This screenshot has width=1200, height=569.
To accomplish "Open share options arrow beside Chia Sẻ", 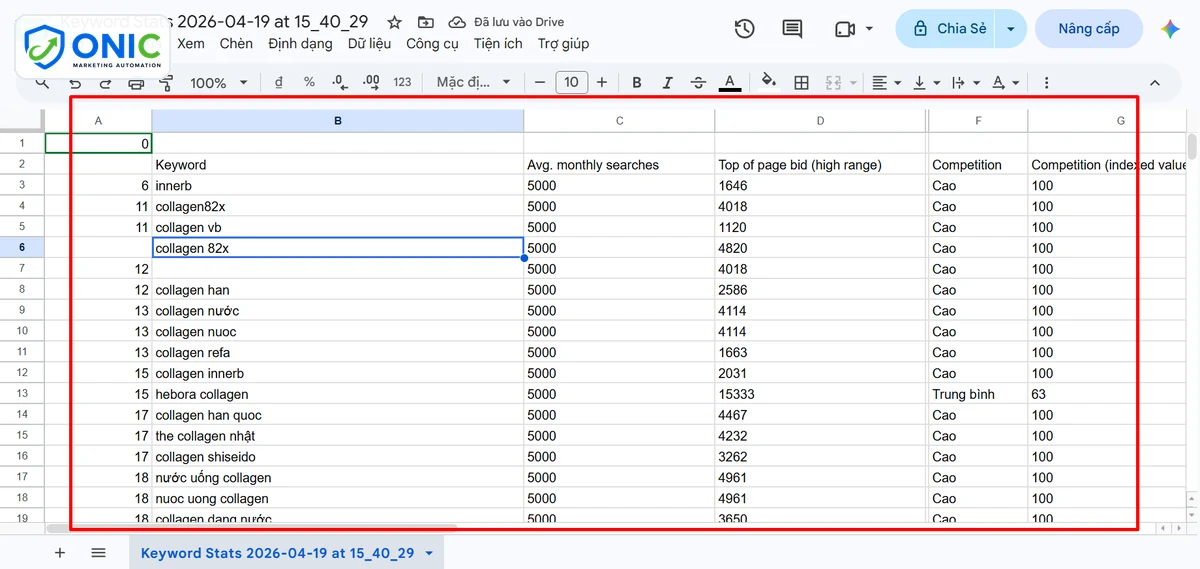I will click(1011, 29).
